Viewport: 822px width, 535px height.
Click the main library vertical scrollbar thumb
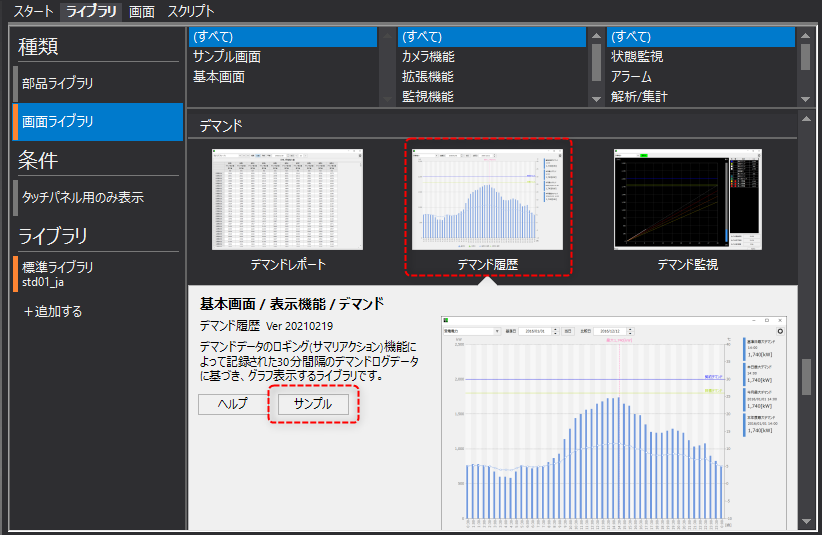805,378
